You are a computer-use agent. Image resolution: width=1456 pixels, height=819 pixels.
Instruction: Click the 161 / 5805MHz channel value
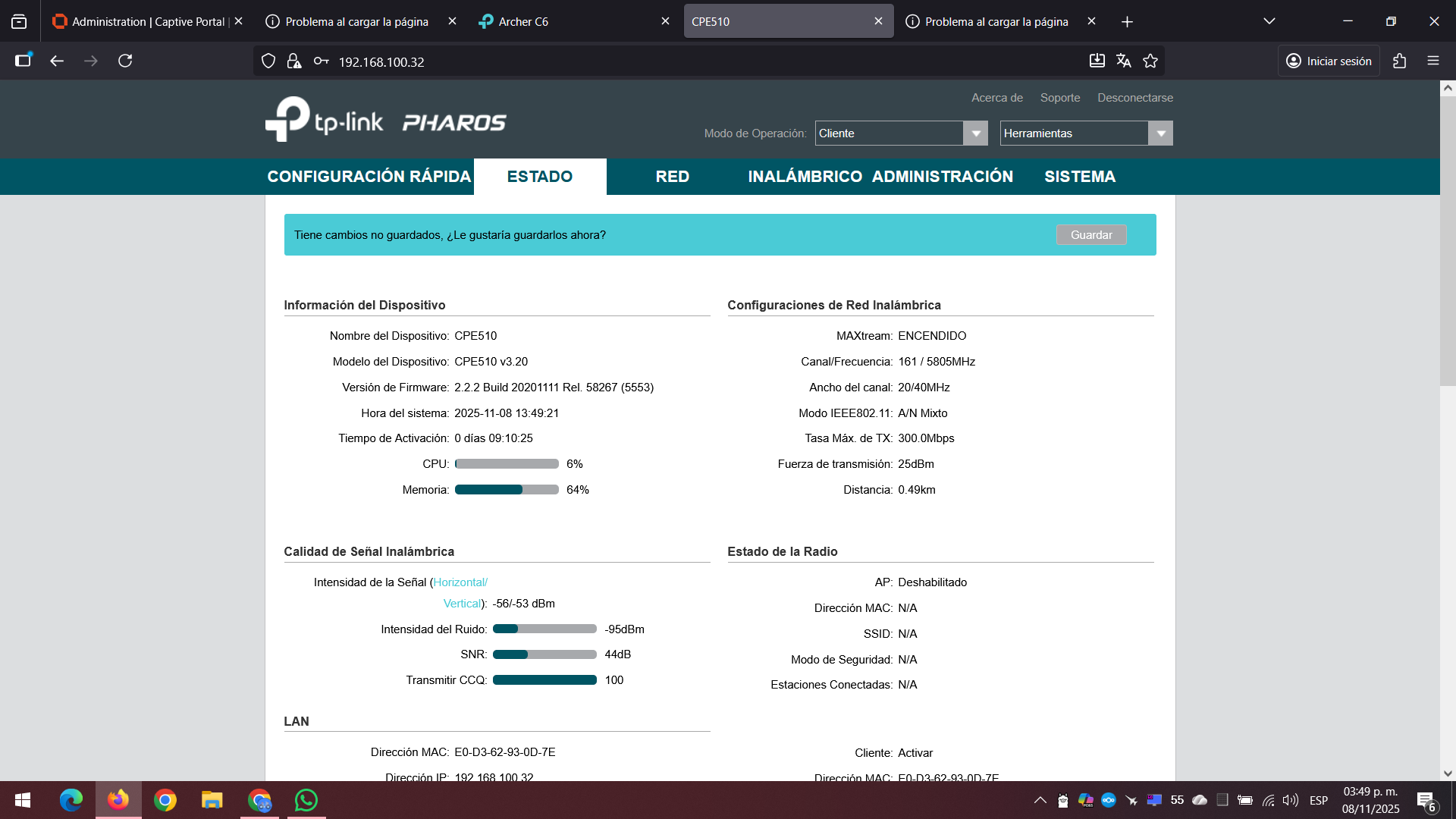pyautogui.click(x=937, y=362)
